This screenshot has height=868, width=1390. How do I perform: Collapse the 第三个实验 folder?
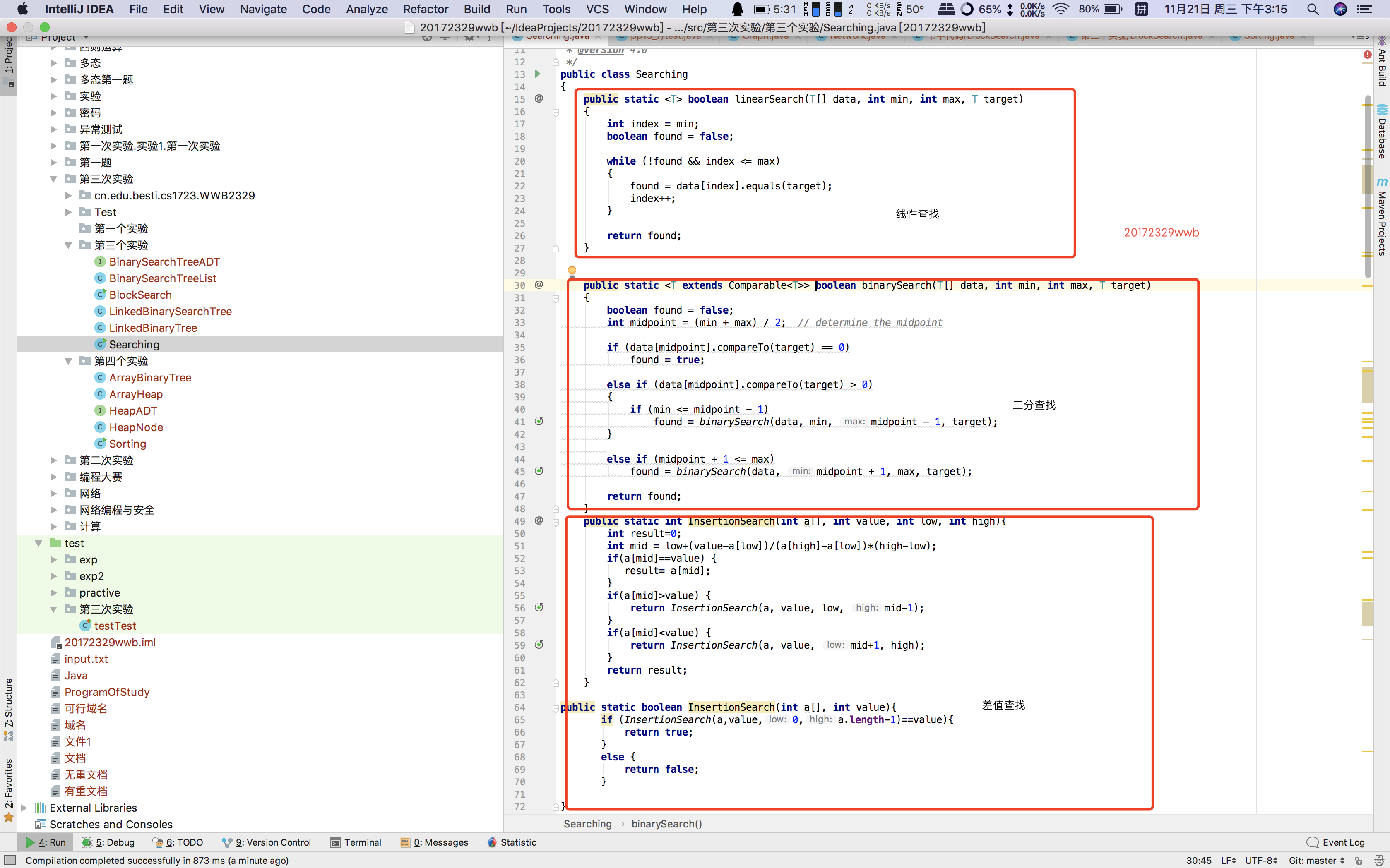coord(68,245)
